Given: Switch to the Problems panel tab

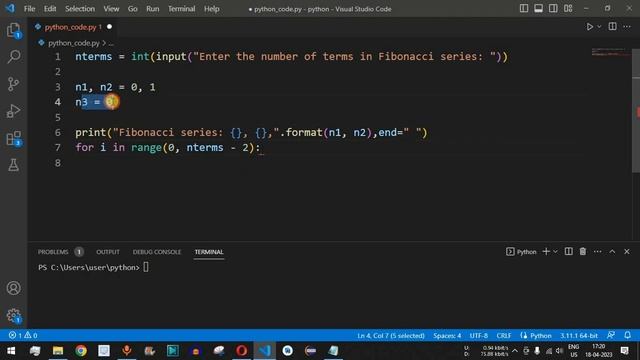Looking at the screenshot, I should (x=53, y=252).
